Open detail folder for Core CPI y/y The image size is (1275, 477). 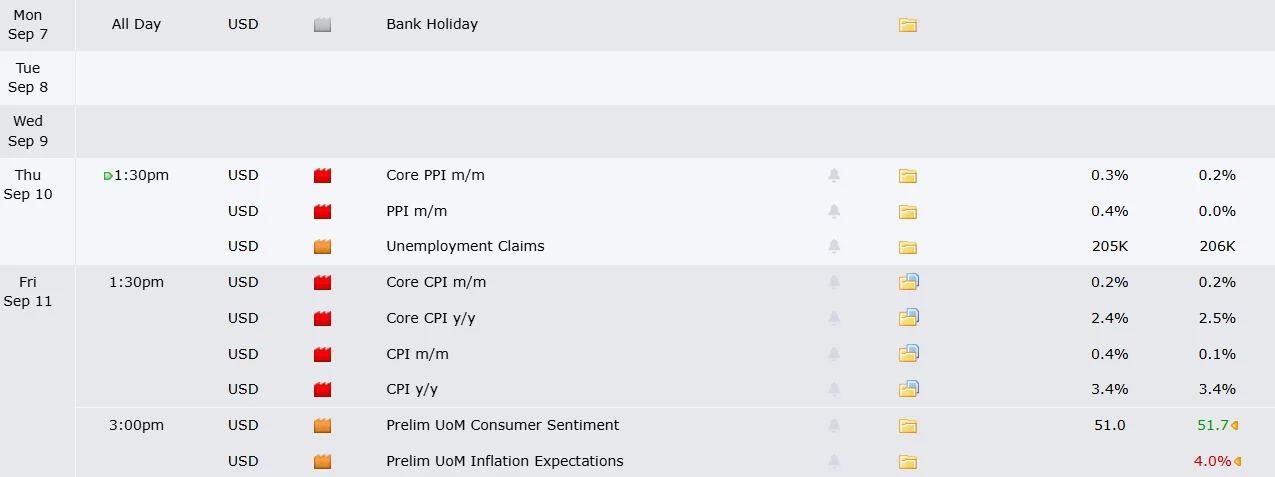909,318
